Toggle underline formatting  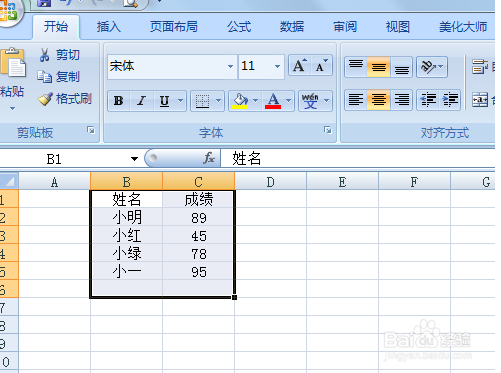(164, 101)
